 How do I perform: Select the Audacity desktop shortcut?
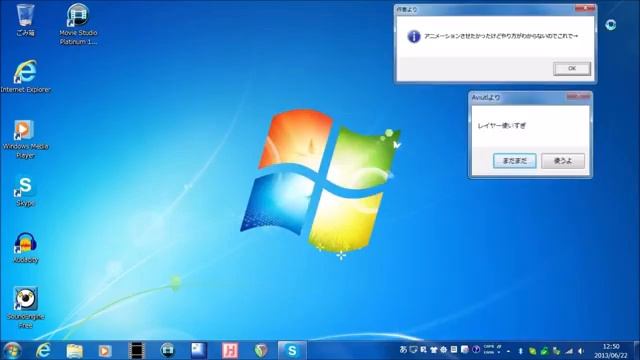(x=25, y=247)
